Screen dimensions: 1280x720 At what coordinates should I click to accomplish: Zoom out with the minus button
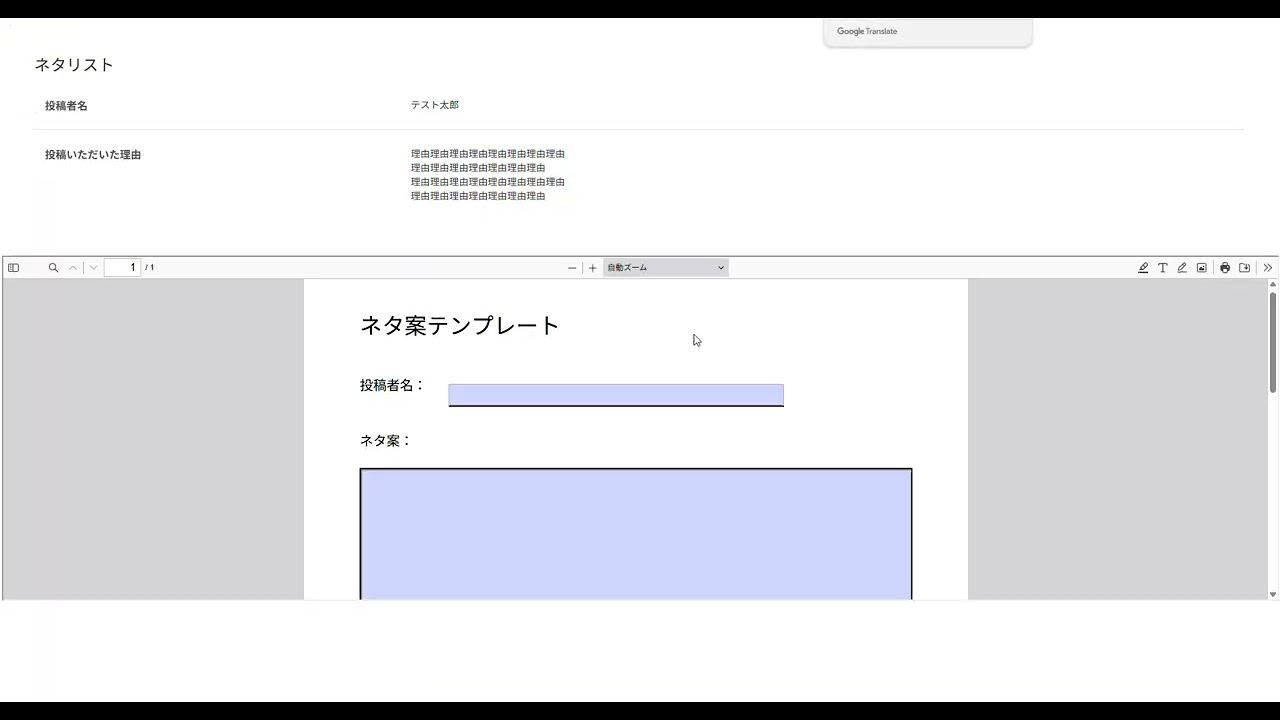(x=572, y=268)
